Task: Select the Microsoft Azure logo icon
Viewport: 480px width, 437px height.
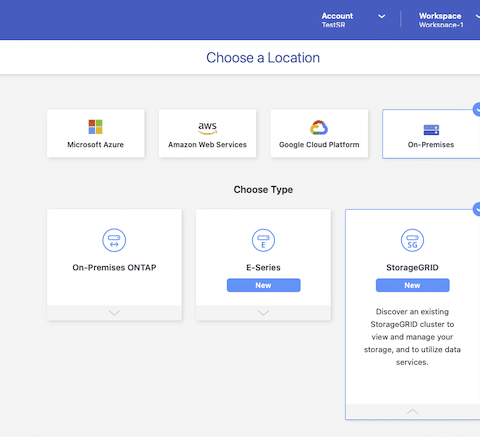Action: tap(95, 127)
